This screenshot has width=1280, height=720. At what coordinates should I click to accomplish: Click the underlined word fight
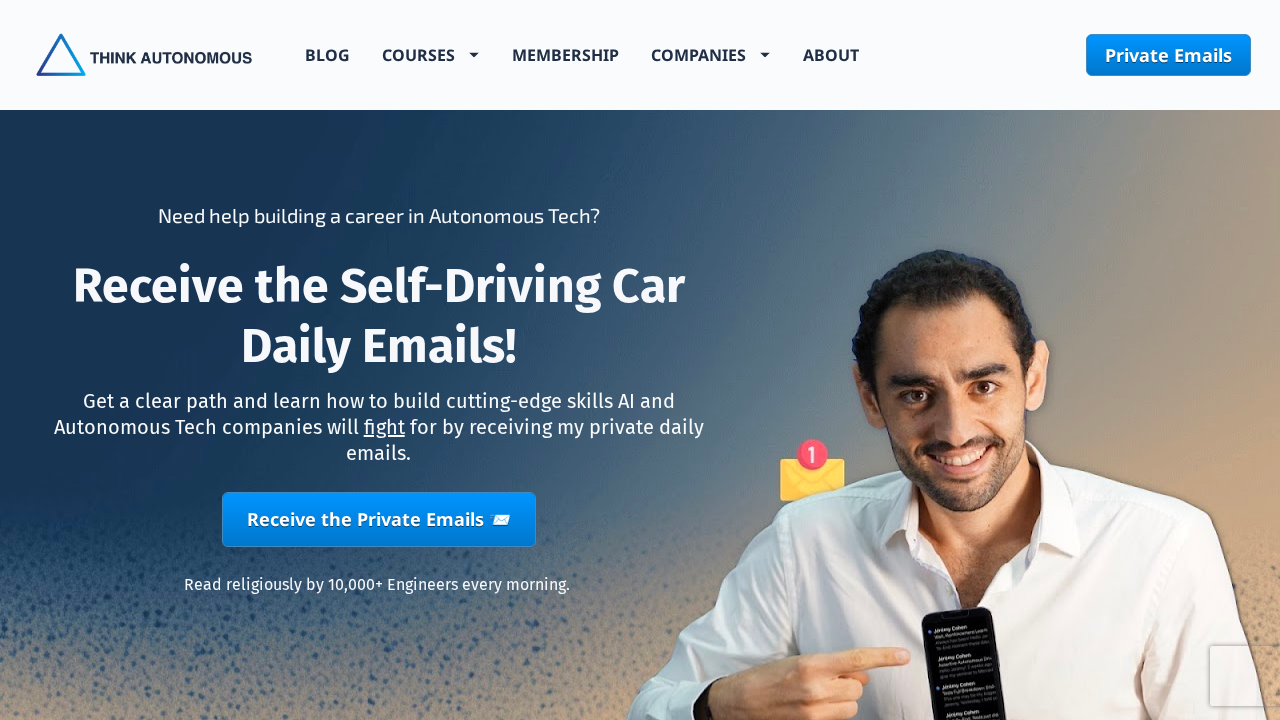coord(384,427)
